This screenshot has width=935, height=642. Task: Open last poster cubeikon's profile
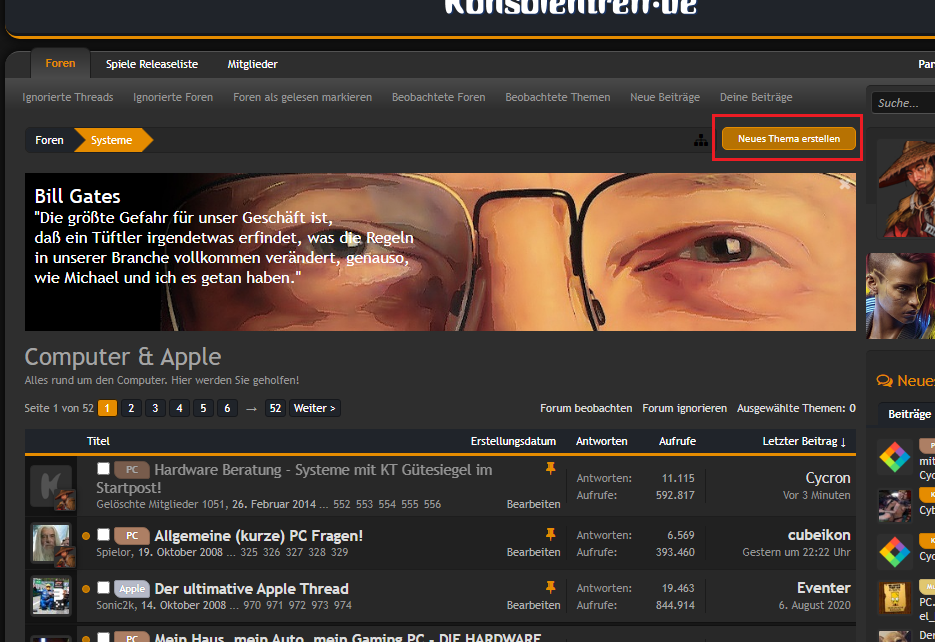[x=819, y=535]
